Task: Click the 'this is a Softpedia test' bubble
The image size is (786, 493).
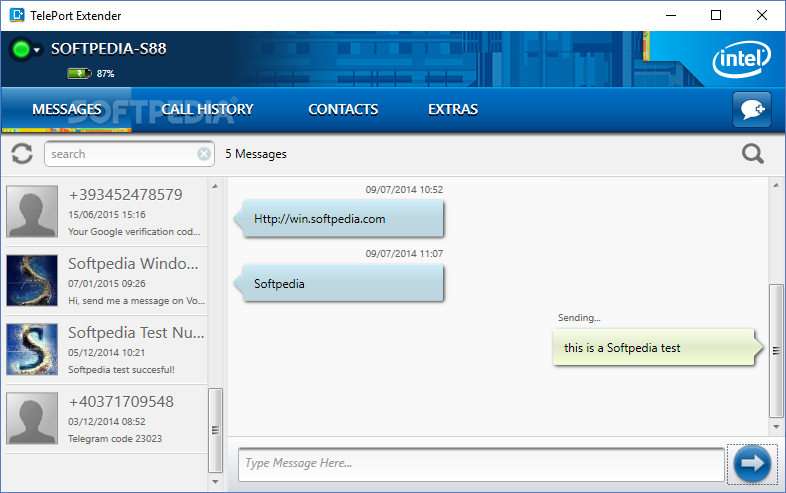Action: click(x=658, y=347)
